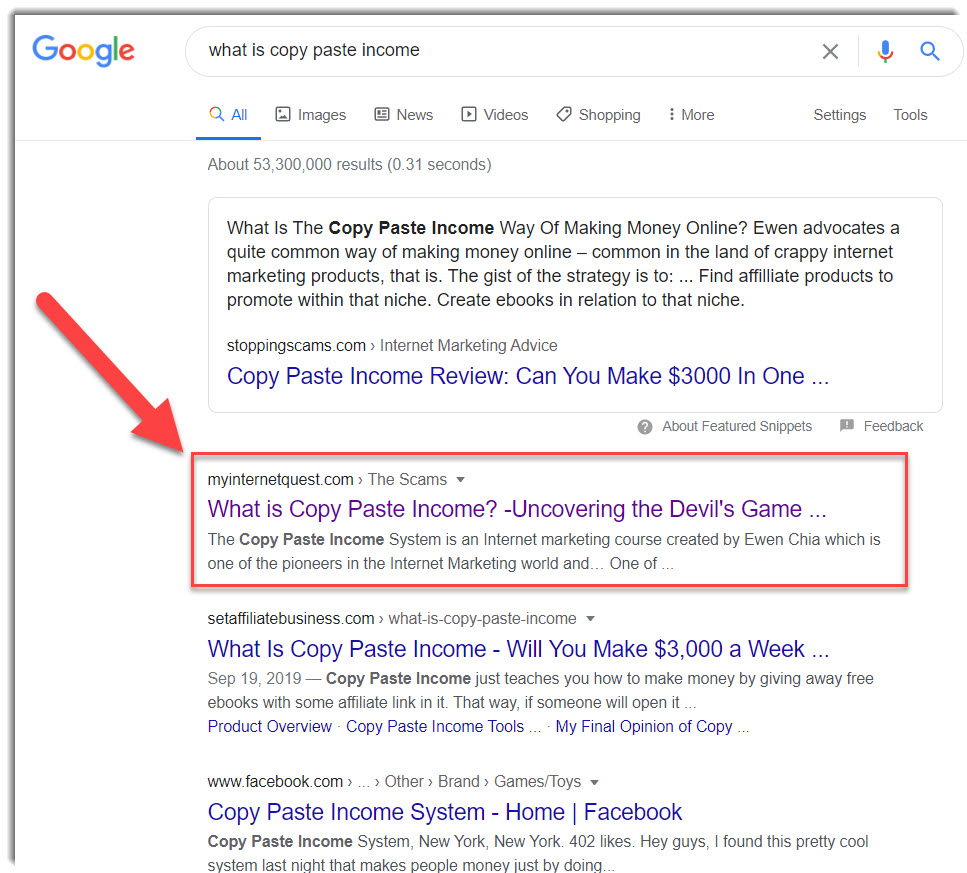Click www.facebook.com breadcrumb text

point(275,782)
